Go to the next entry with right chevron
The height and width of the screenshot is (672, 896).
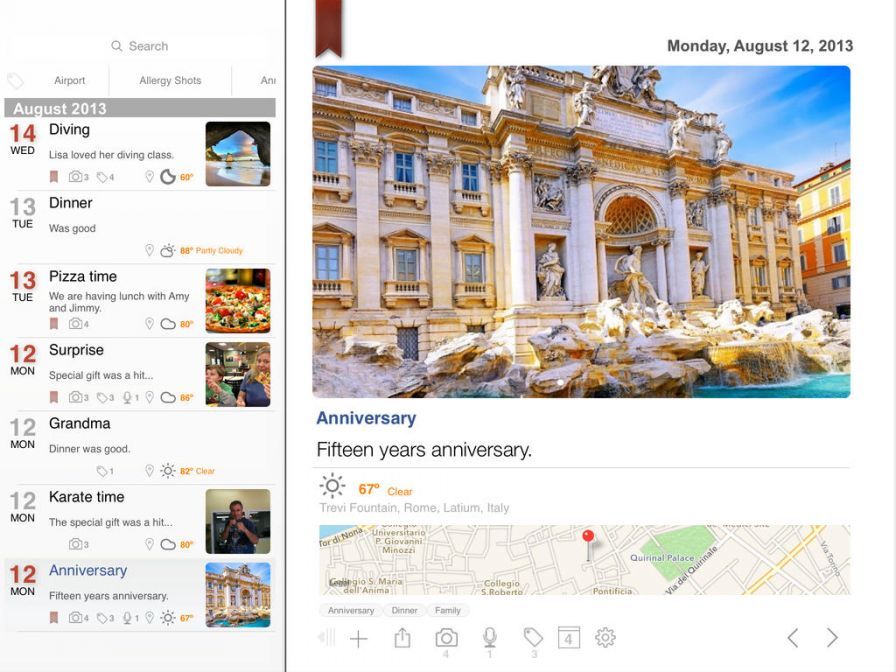pos(832,638)
